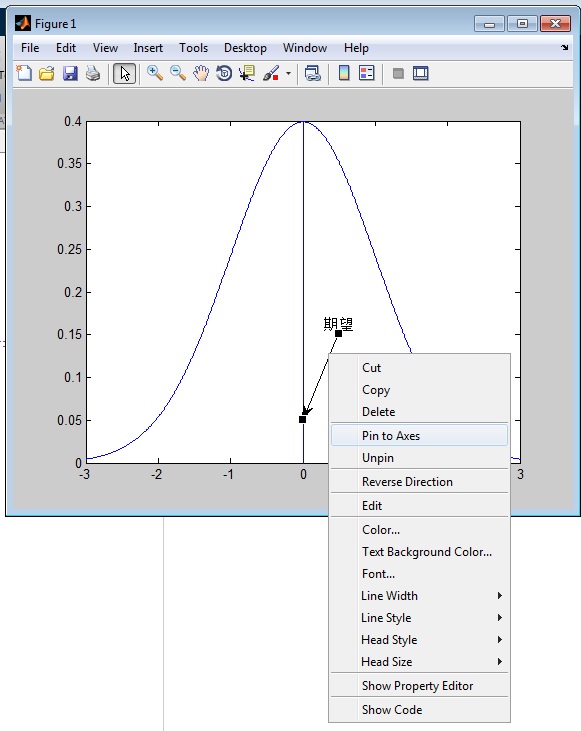Image resolution: width=581 pixels, height=731 pixels.
Task: Open the Help menu
Action: (356, 48)
